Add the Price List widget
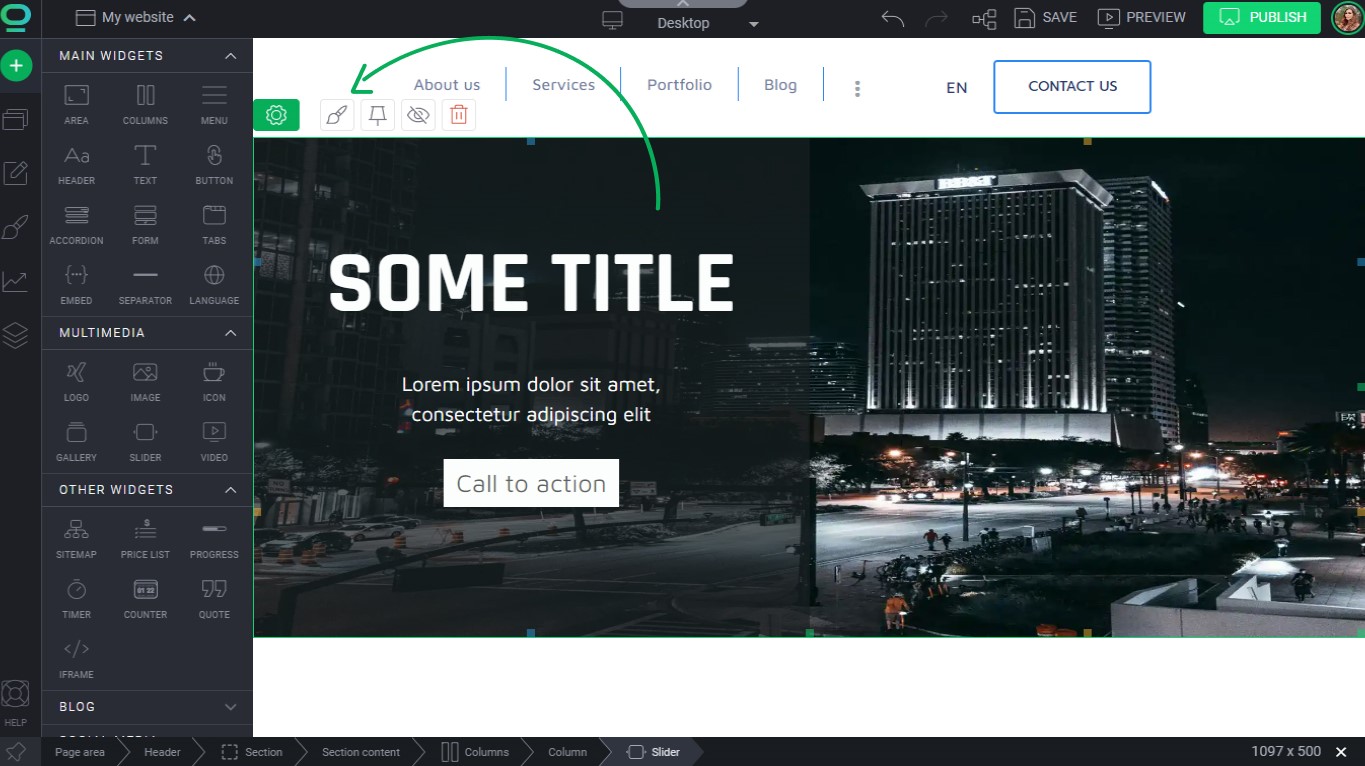 tap(145, 538)
